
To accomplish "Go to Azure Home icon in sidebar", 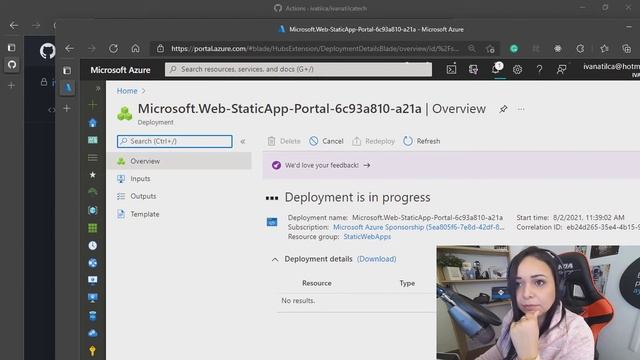I will point(93,122).
